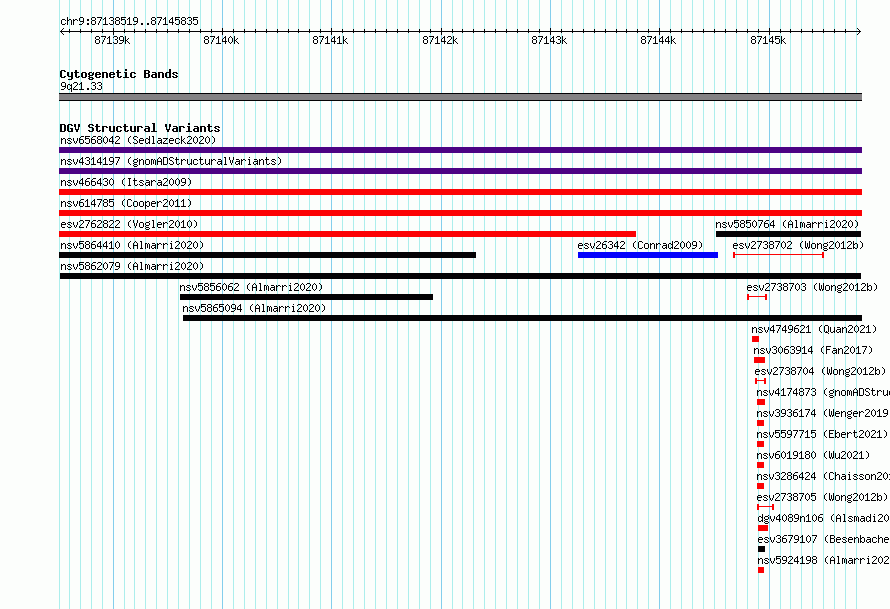
Task: Open nsv3286424 (Chaisson) variant label
Action: (823, 476)
